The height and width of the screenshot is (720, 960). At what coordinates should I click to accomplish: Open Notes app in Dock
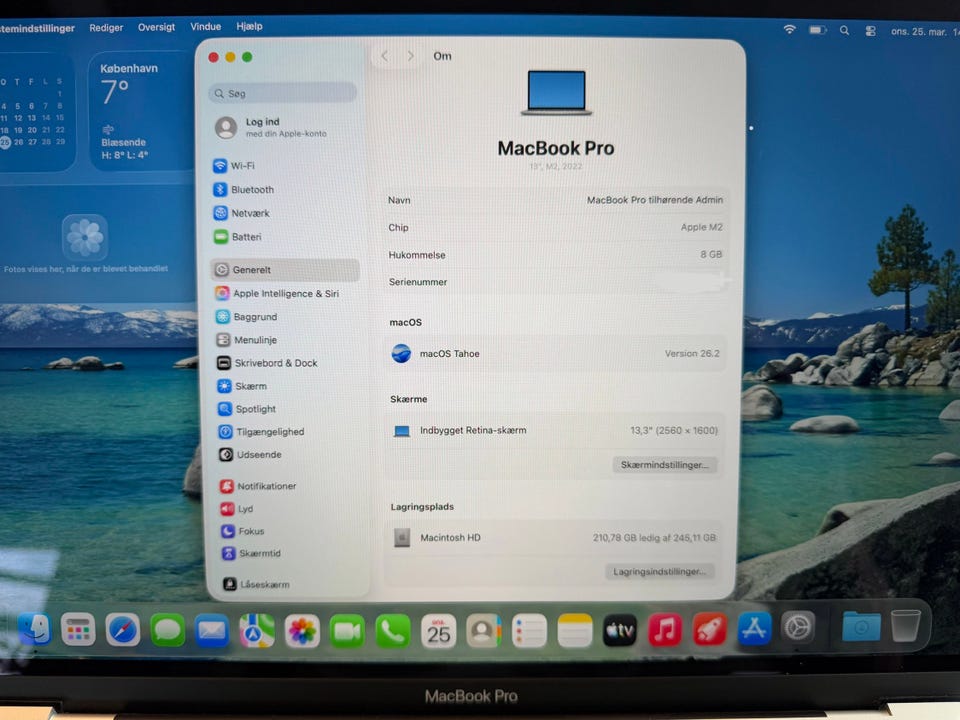point(575,631)
